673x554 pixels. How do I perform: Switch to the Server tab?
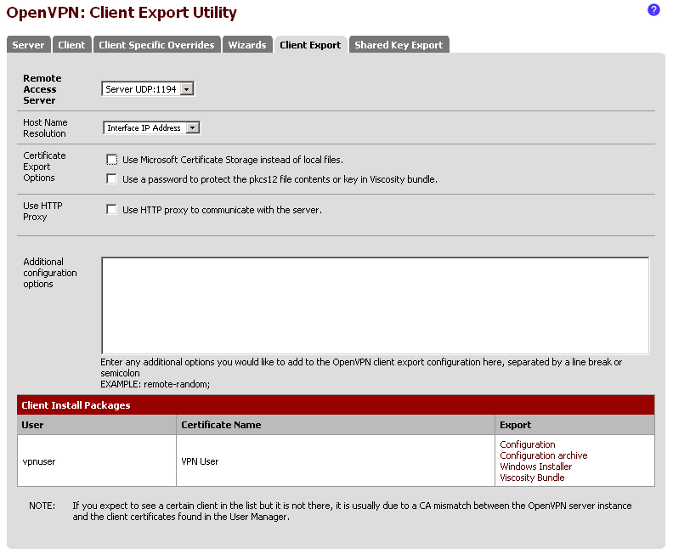(x=28, y=45)
